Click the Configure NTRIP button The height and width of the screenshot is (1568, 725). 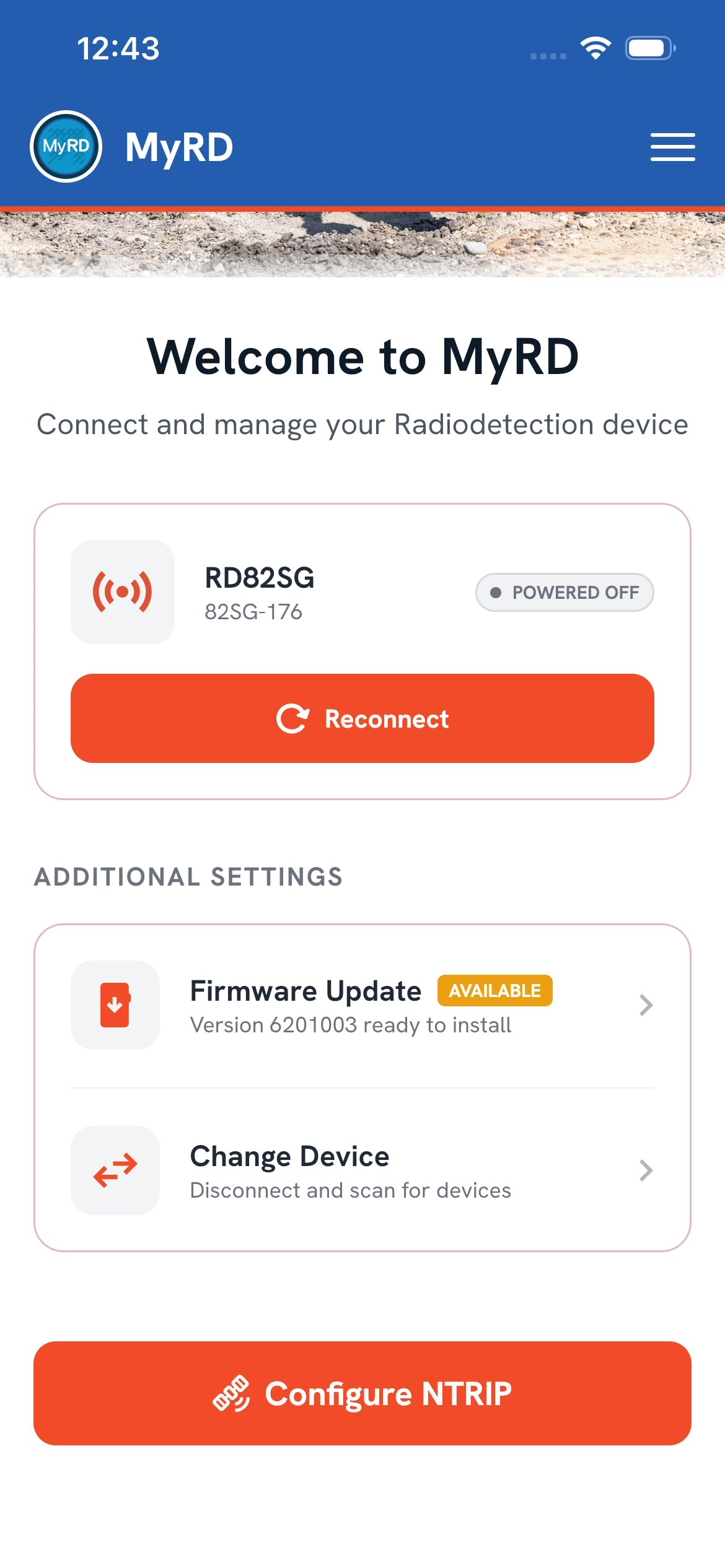point(362,1393)
